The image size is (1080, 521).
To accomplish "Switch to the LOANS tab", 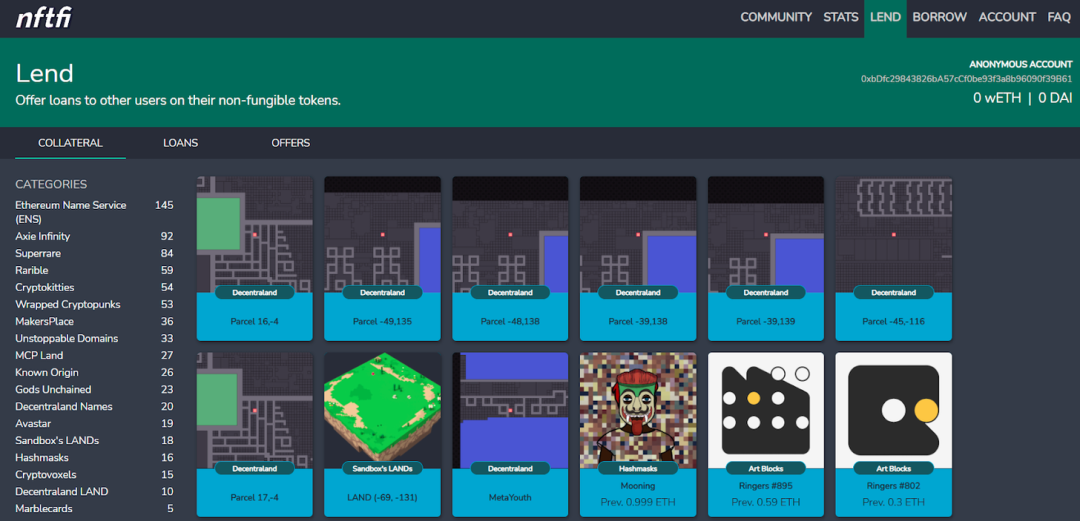I will [x=180, y=143].
